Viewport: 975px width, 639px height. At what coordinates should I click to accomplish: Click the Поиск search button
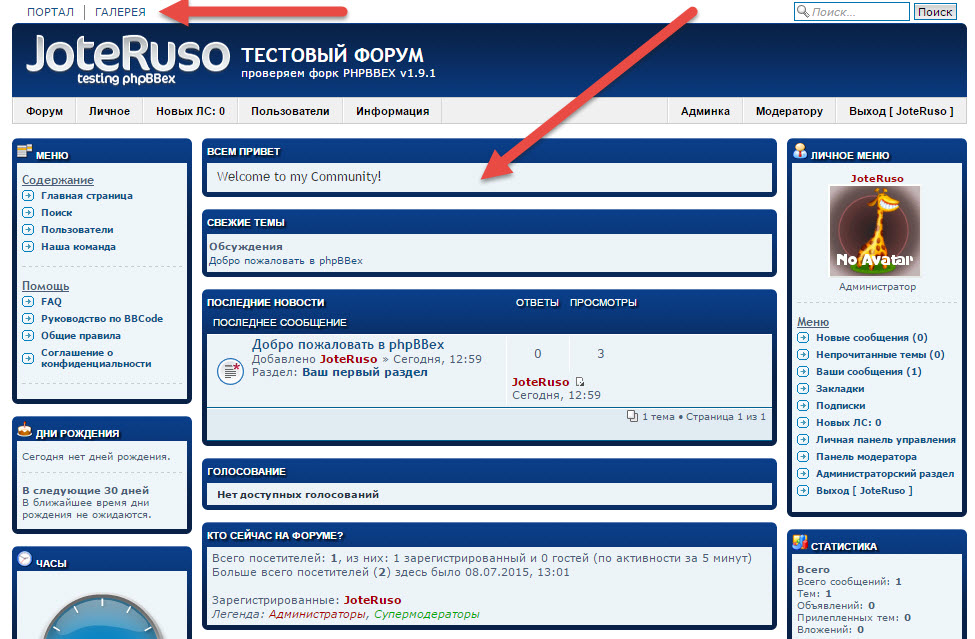coord(935,12)
